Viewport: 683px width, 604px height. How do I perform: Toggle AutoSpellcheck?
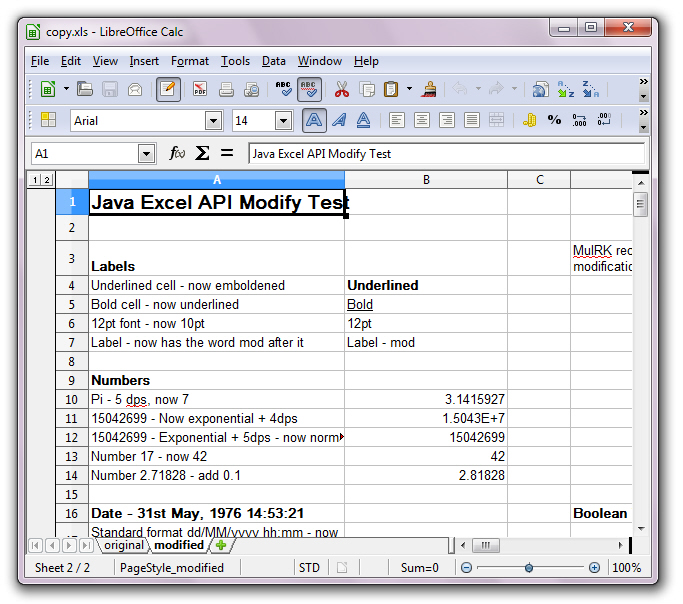(309, 89)
